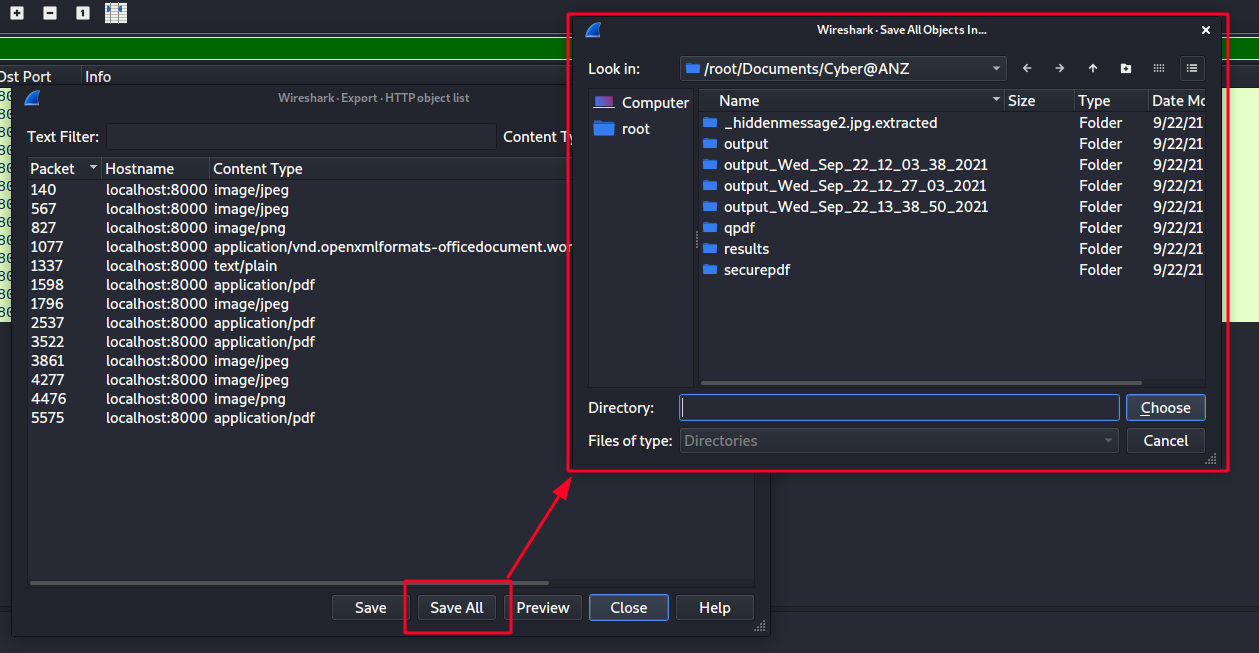Click the Save All button

tap(457, 607)
